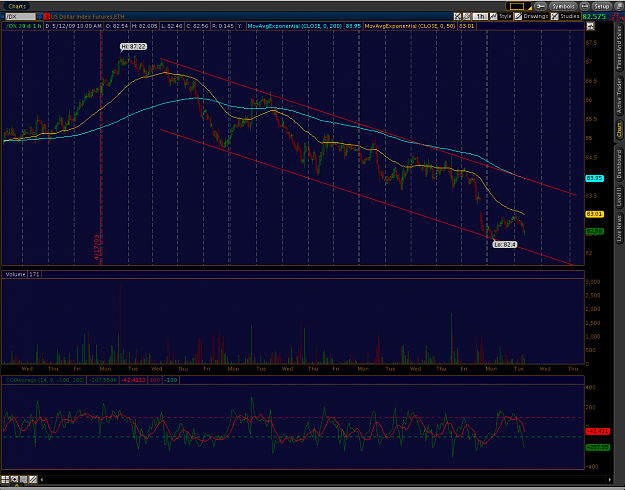Click the gray square icon at bottom left
The height and width of the screenshot is (490, 625).
coord(24,479)
